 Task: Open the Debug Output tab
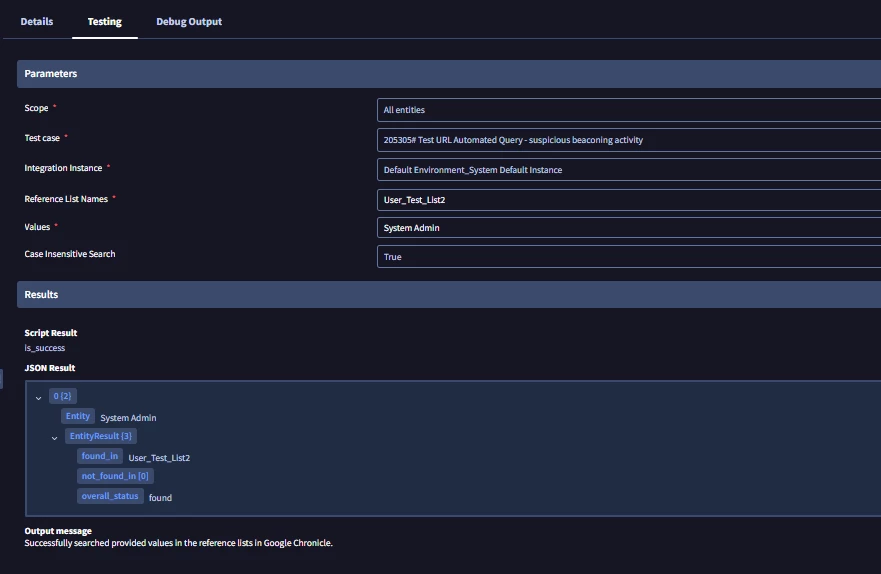tap(189, 21)
